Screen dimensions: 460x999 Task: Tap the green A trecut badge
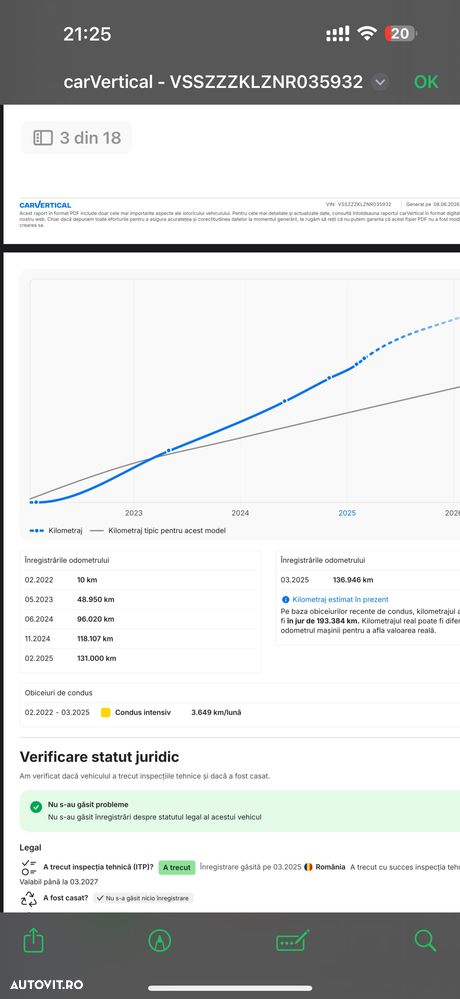[176, 867]
